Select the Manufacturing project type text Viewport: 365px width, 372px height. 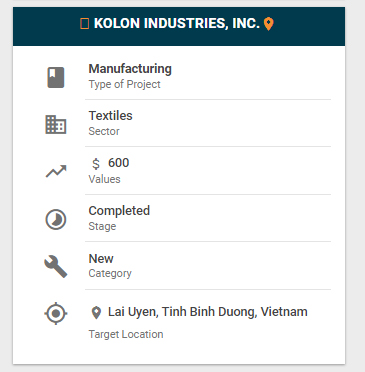click(130, 69)
